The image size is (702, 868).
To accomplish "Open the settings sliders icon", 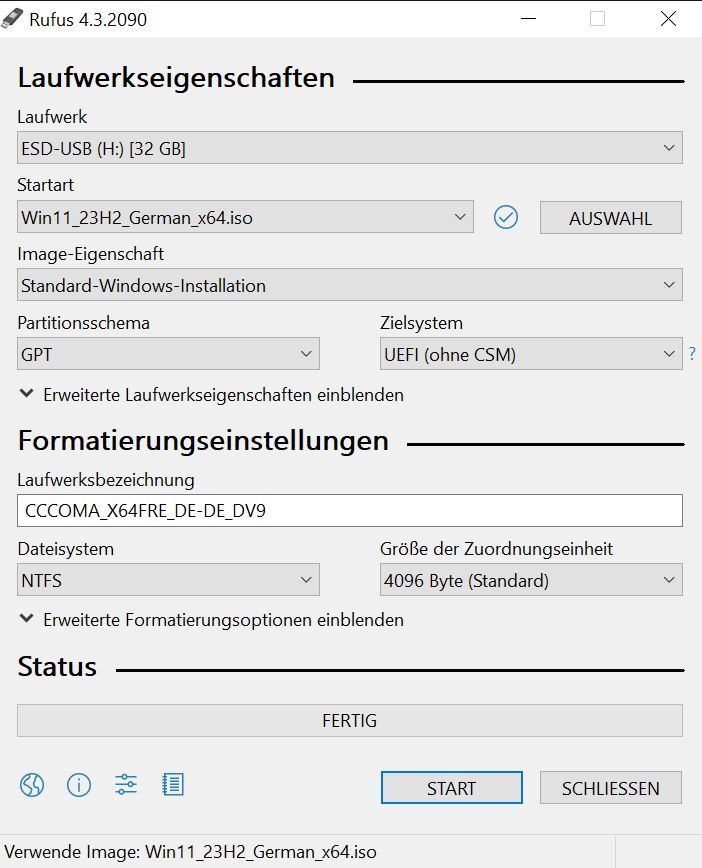I will click(126, 784).
